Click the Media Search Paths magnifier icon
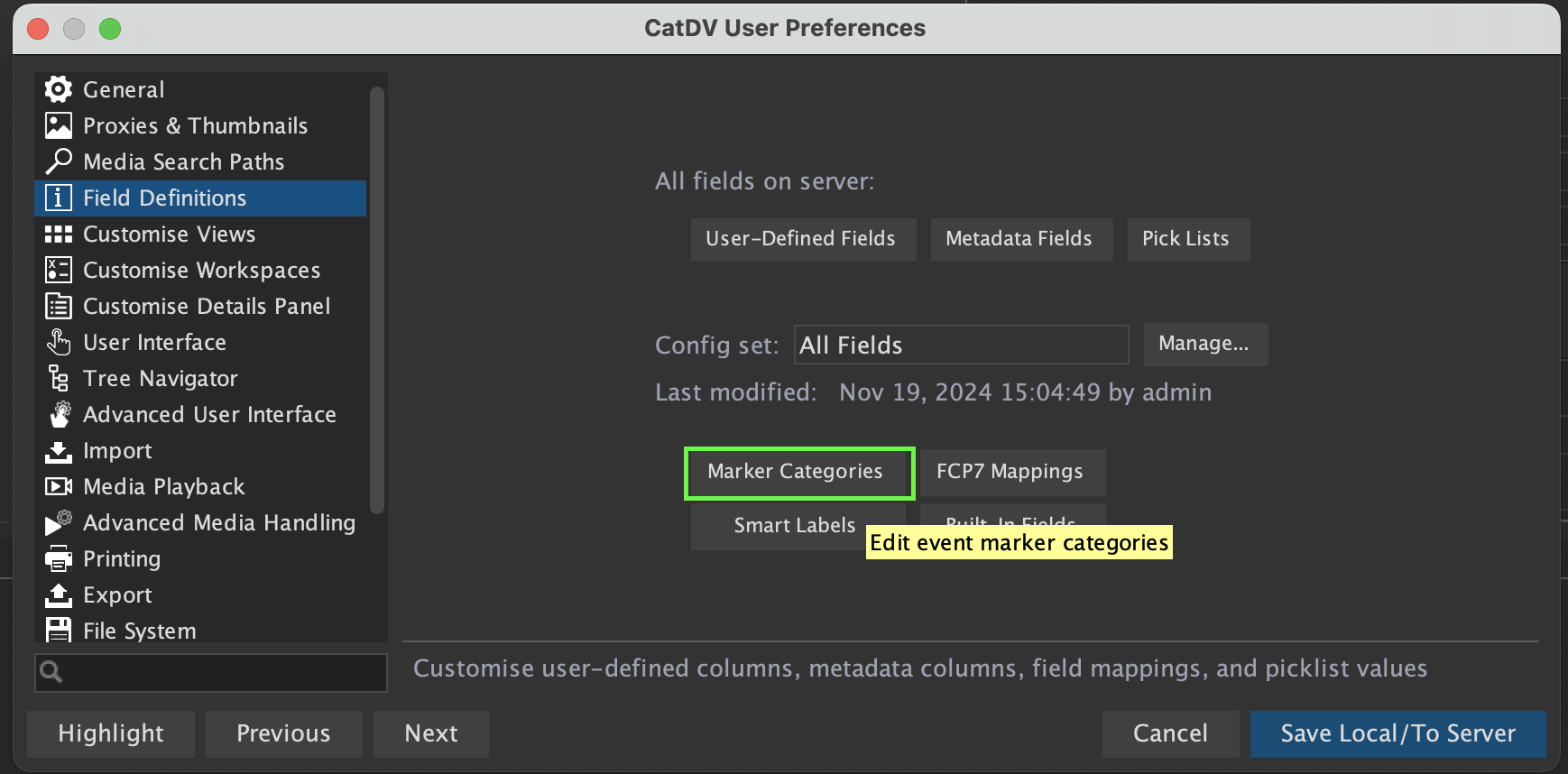 pos(59,161)
